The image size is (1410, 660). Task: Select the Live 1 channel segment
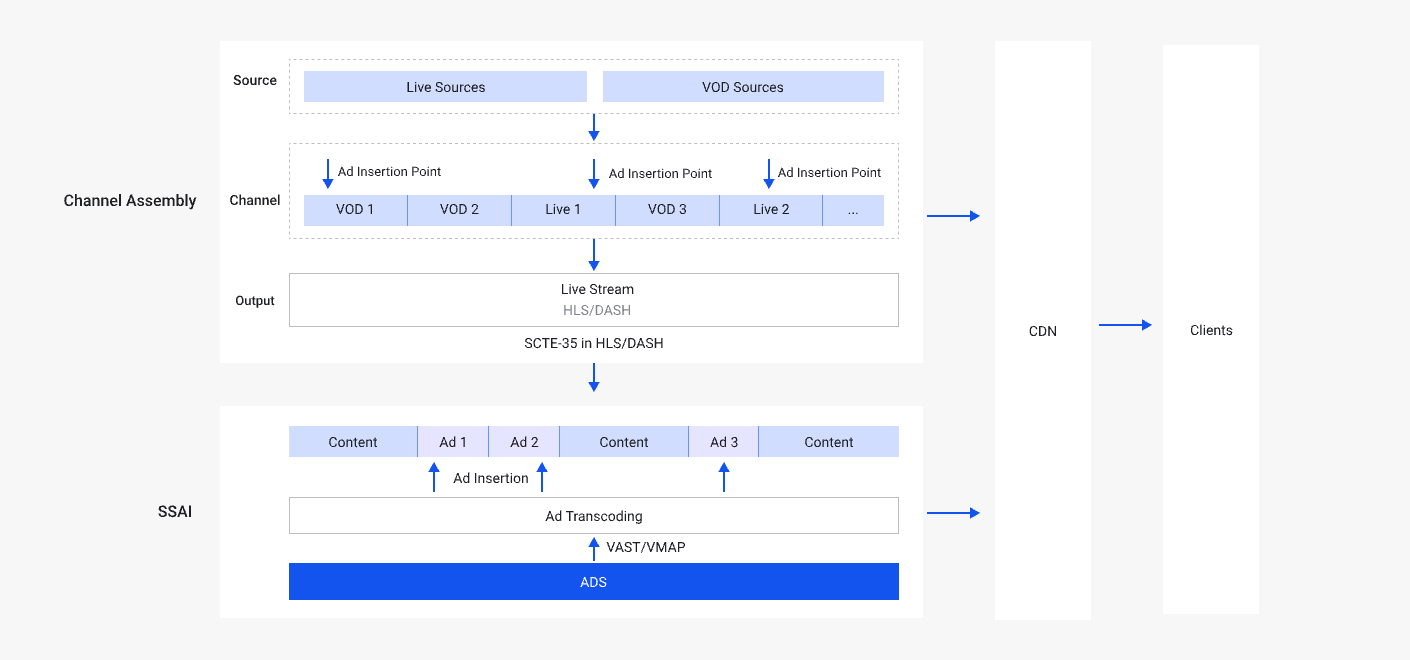pos(563,210)
